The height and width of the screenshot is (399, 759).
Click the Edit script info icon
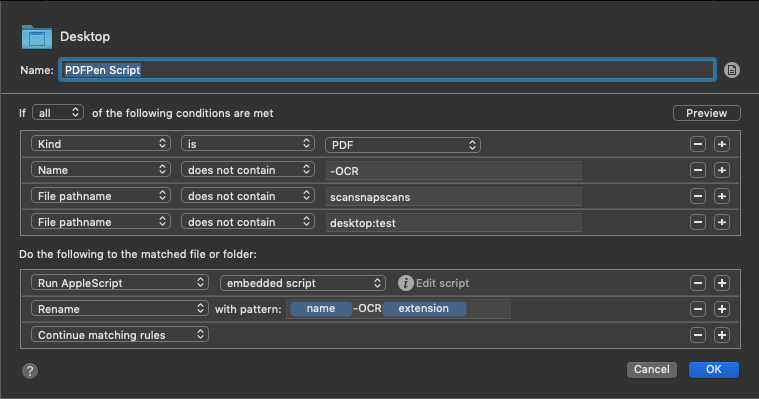406,283
